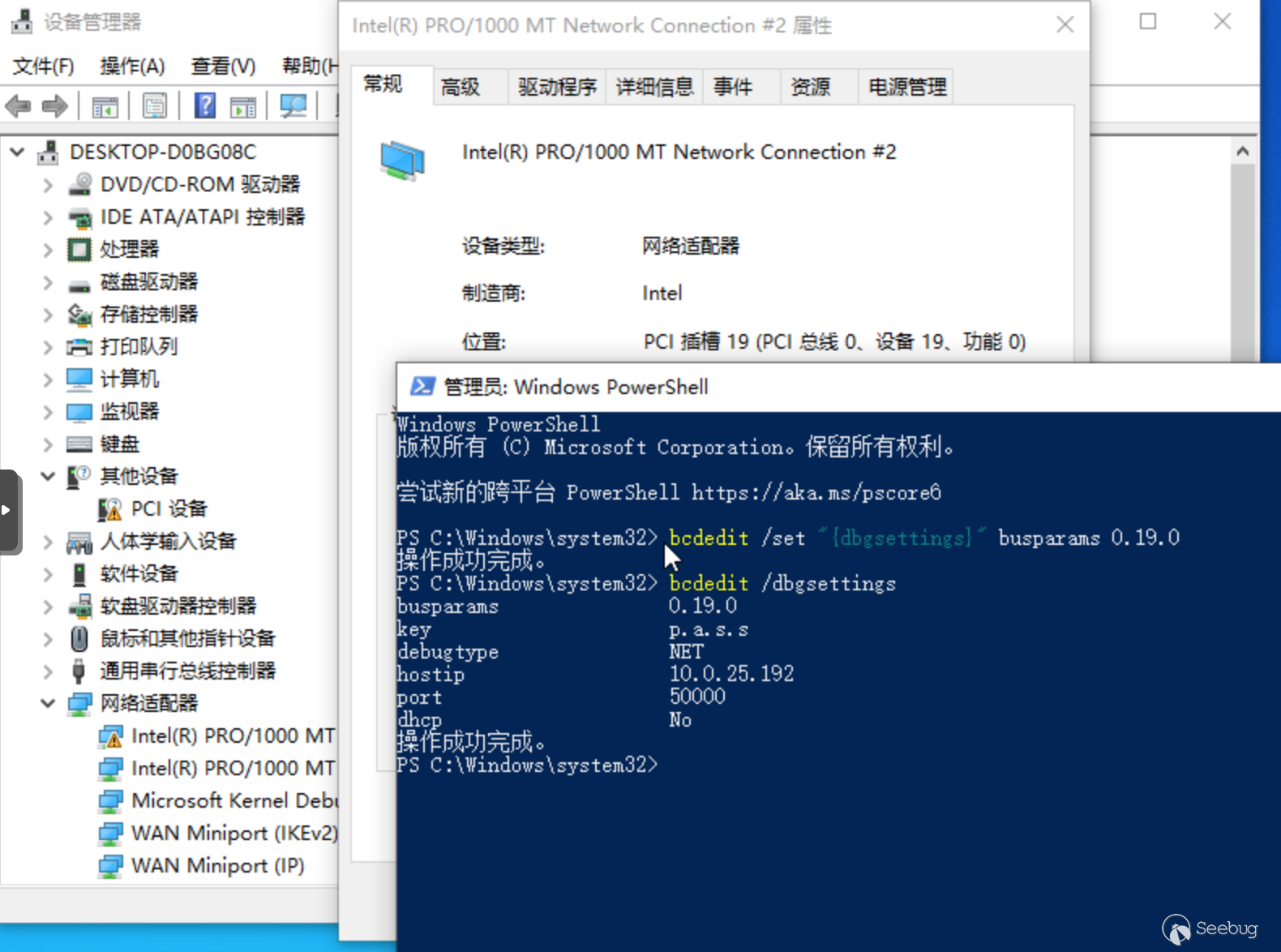Click the scan for hardware changes monitor icon
1281x952 pixels.
pyautogui.click(x=293, y=106)
